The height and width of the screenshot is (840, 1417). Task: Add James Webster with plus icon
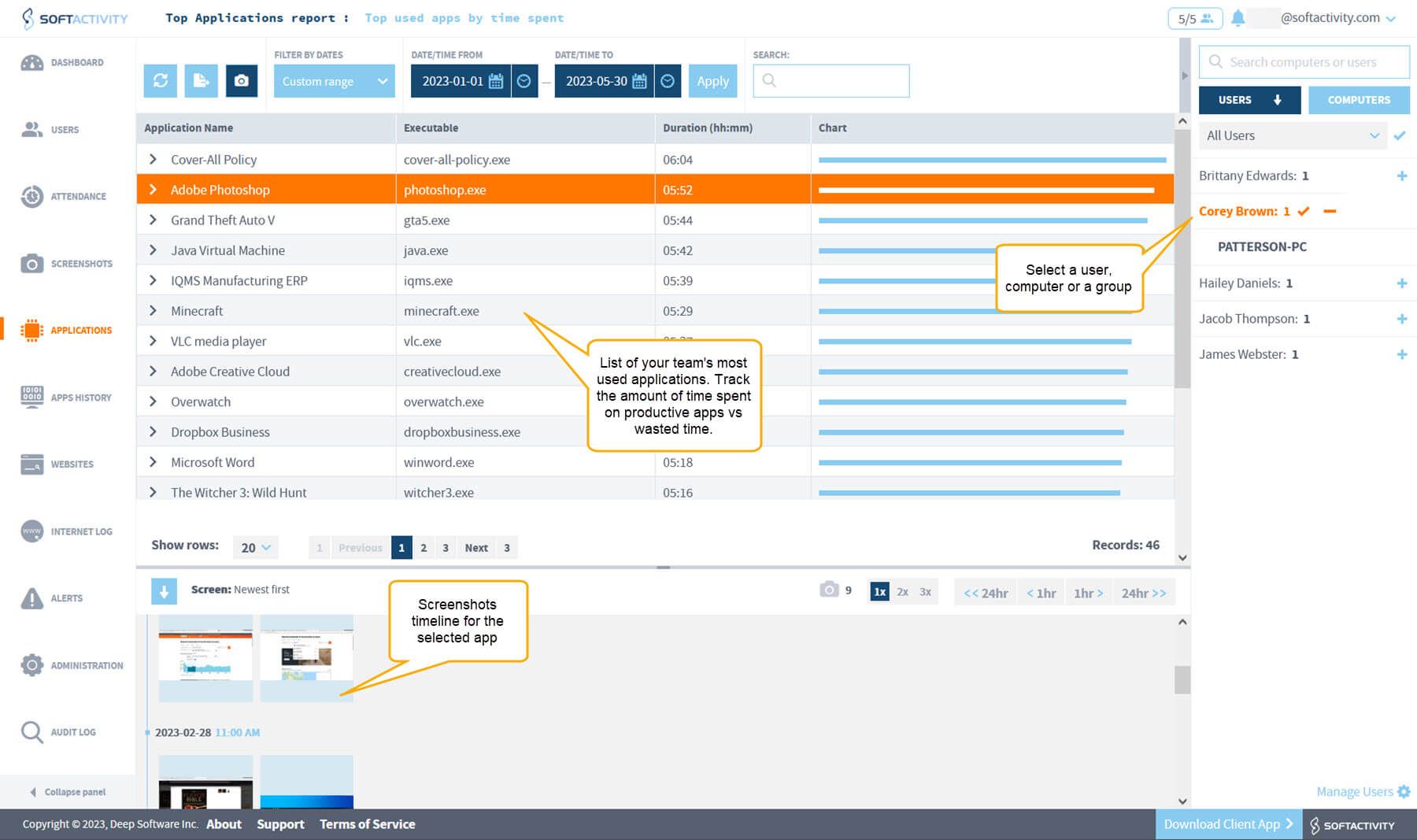1402,354
